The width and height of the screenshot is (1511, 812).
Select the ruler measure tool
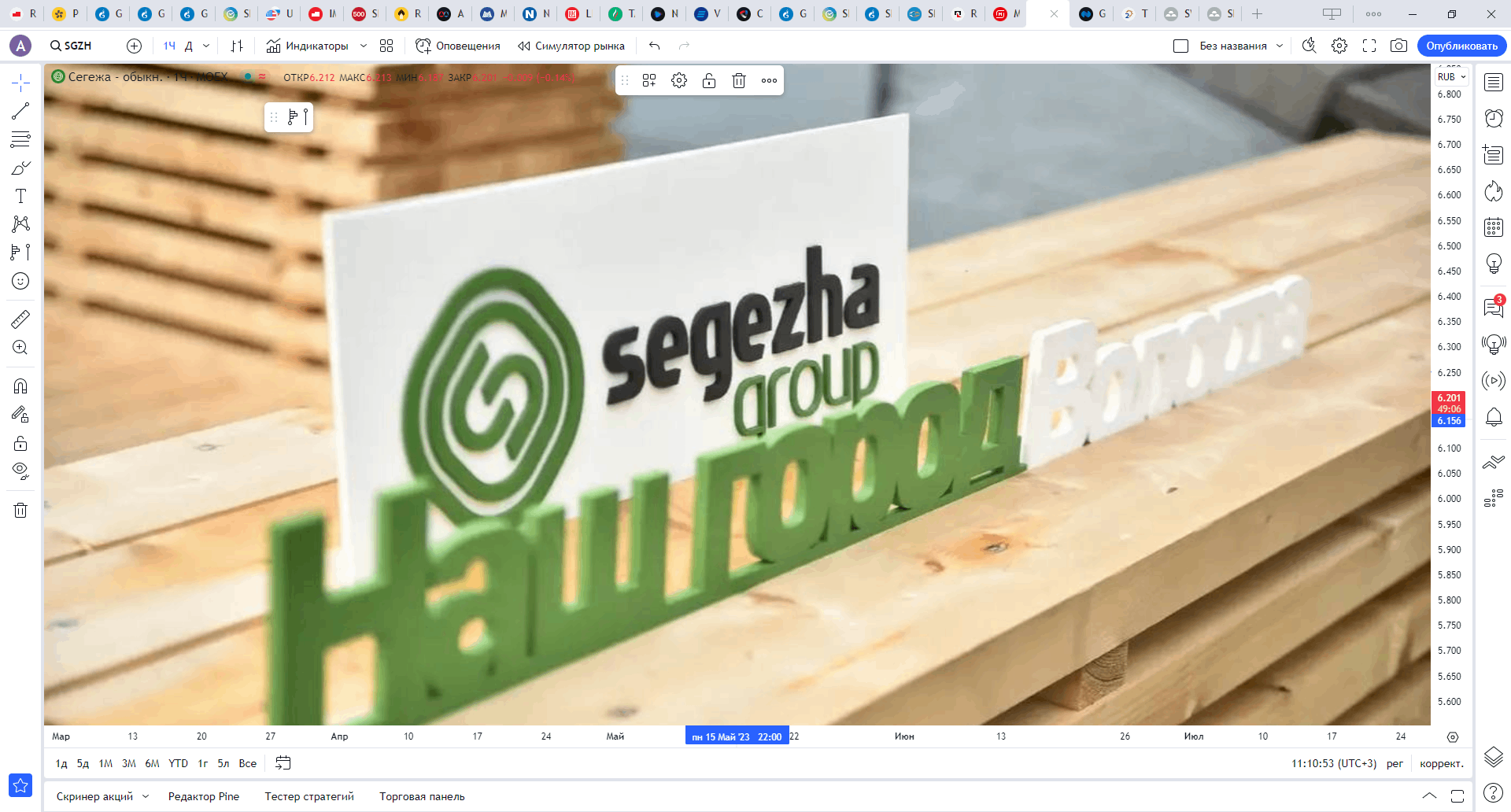[x=20, y=319]
